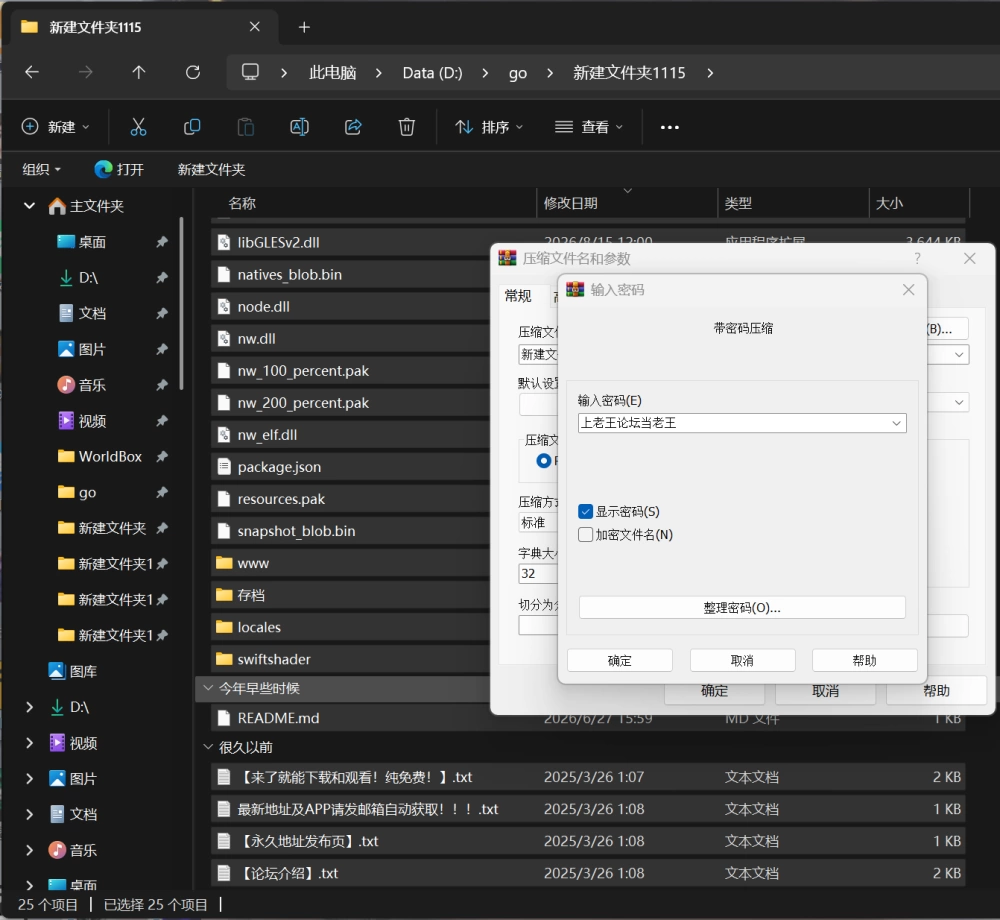Viewport: 1000px width, 920px height.
Task: Click the question mark help in compression dialog
Action: pyautogui.click(x=917, y=258)
